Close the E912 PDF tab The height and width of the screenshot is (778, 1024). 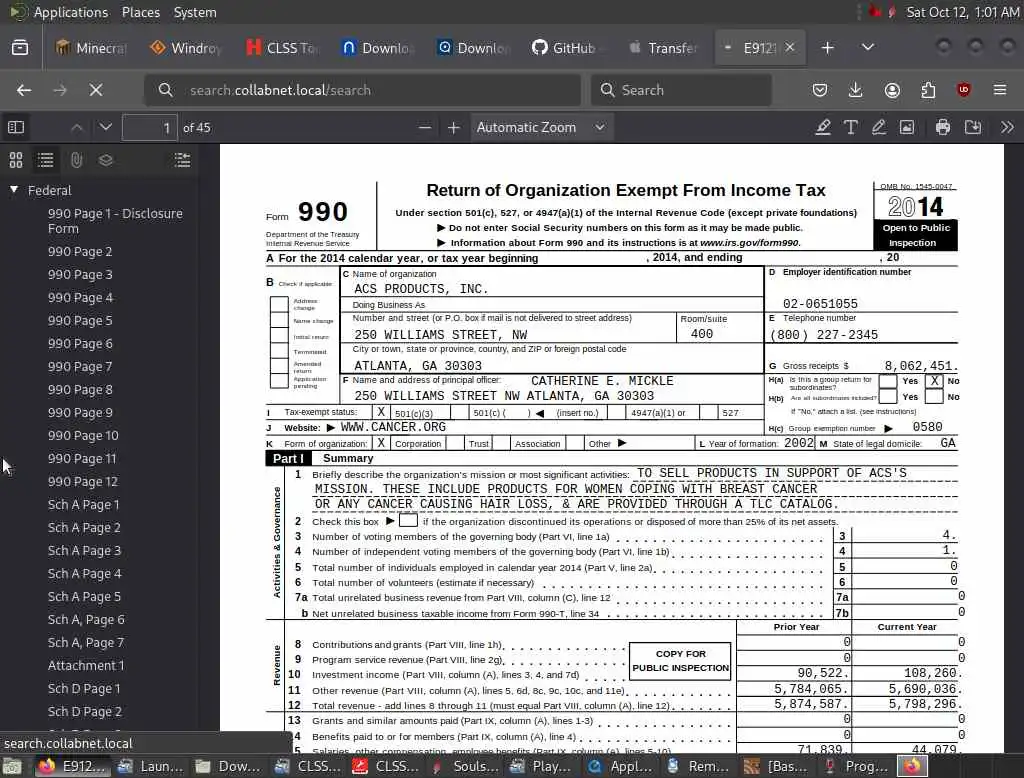click(790, 47)
